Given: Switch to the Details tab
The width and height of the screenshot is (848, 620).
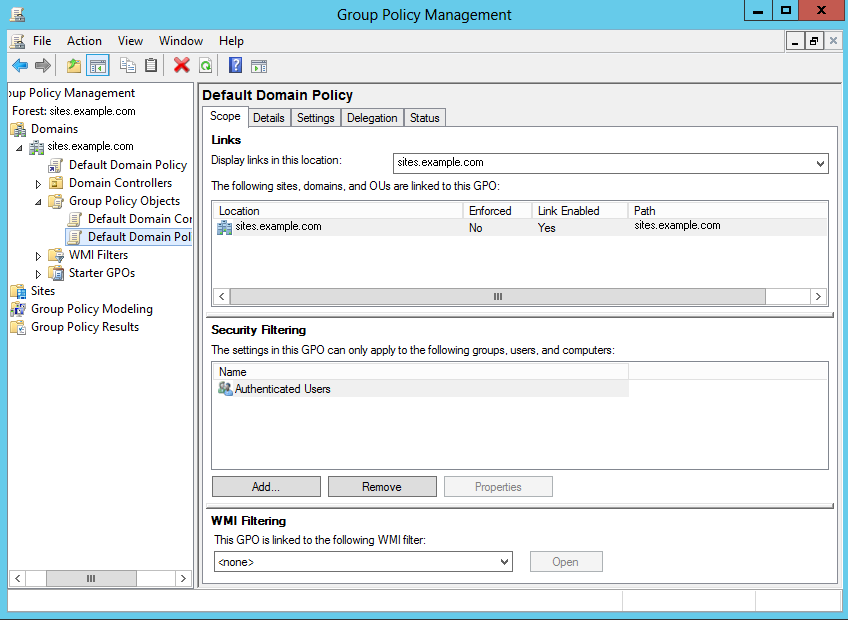Looking at the screenshot, I should [269, 118].
